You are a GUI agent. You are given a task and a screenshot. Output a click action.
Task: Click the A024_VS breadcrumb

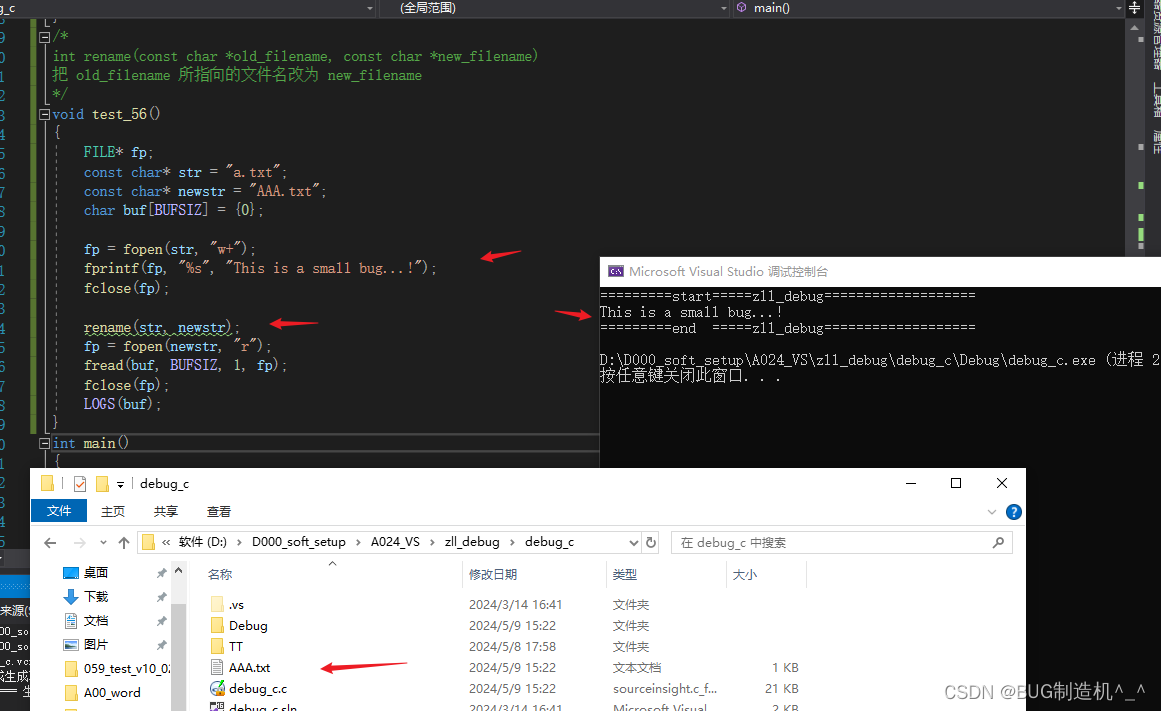(x=395, y=542)
